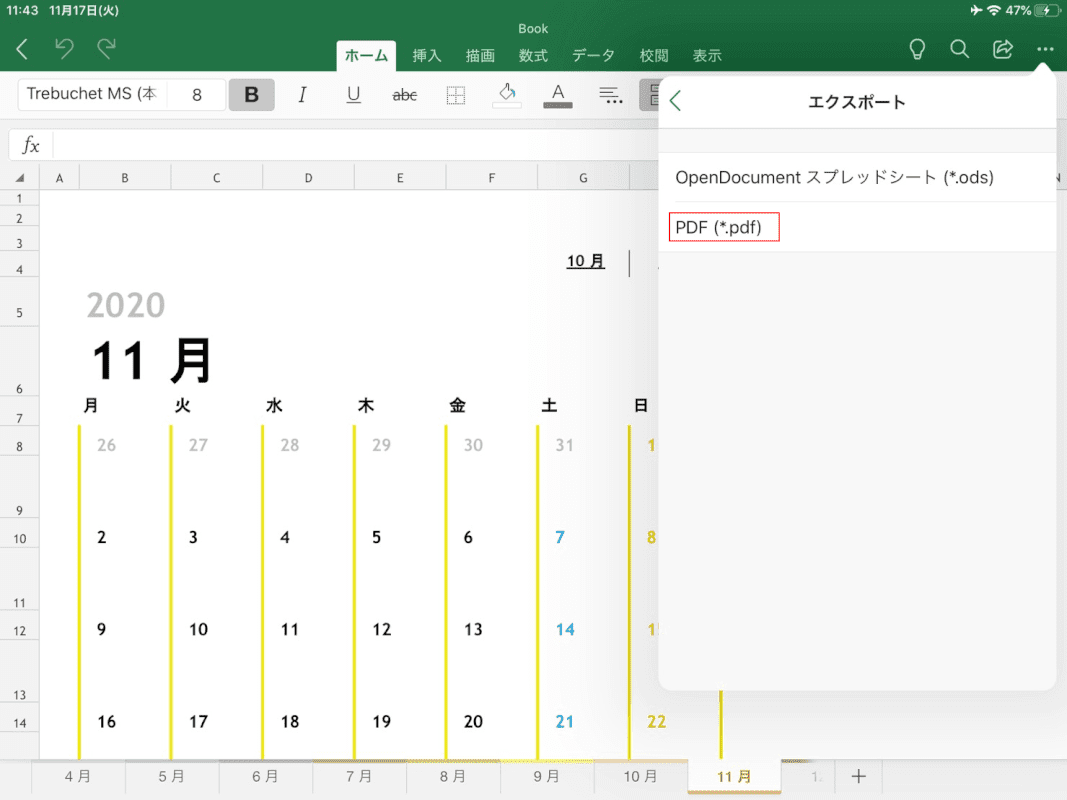The height and width of the screenshot is (800, 1067).
Task: Switch to the データ tab
Action: pyautogui.click(x=593, y=56)
